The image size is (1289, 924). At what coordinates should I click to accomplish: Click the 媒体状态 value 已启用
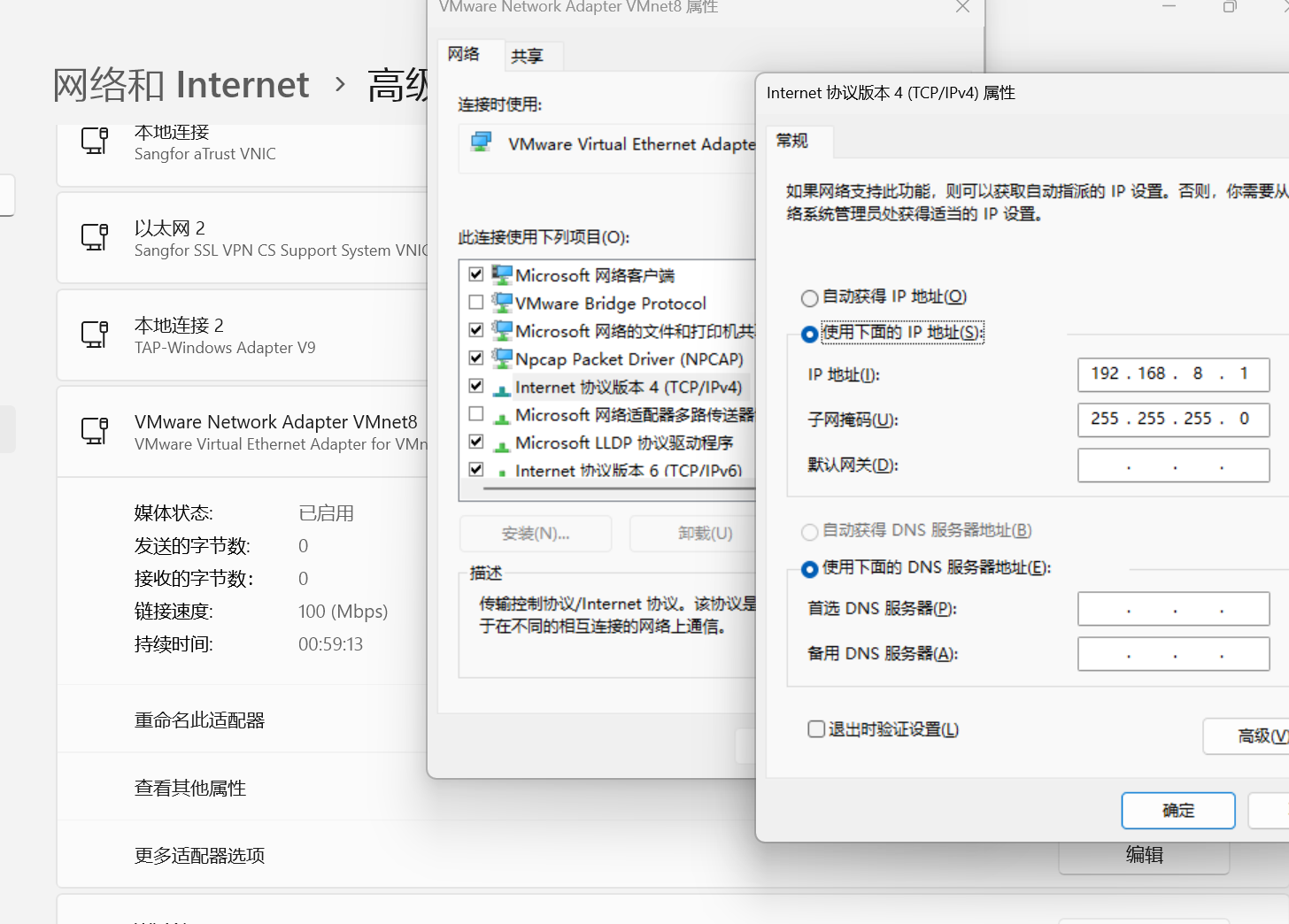(x=326, y=513)
